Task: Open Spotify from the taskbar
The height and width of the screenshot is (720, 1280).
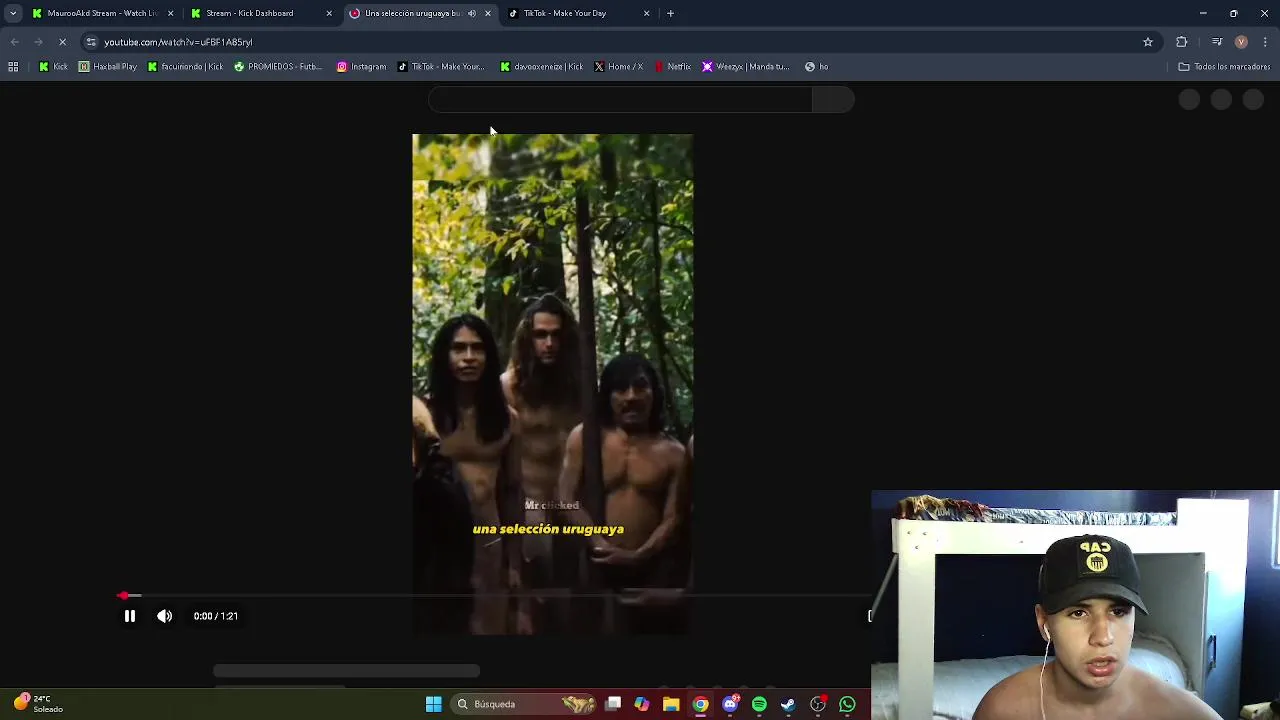Action: [x=759, y=704]
